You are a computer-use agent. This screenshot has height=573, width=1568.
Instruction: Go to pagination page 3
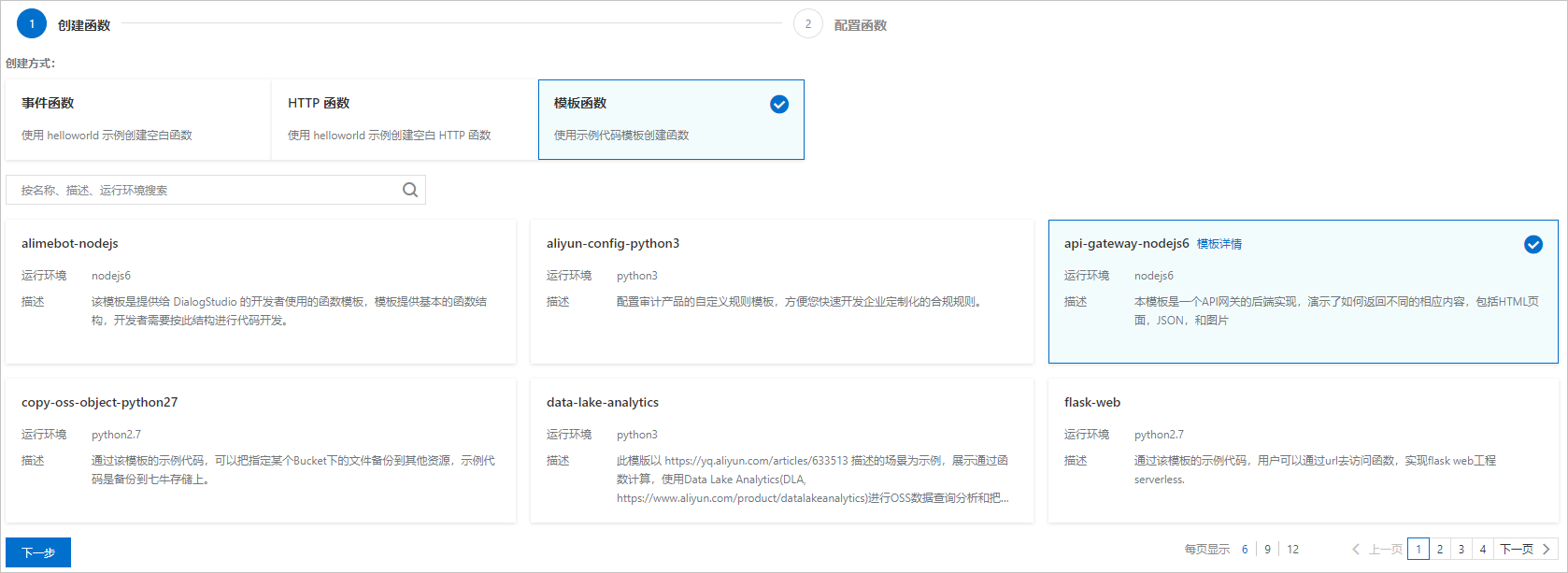[1461, 549]
